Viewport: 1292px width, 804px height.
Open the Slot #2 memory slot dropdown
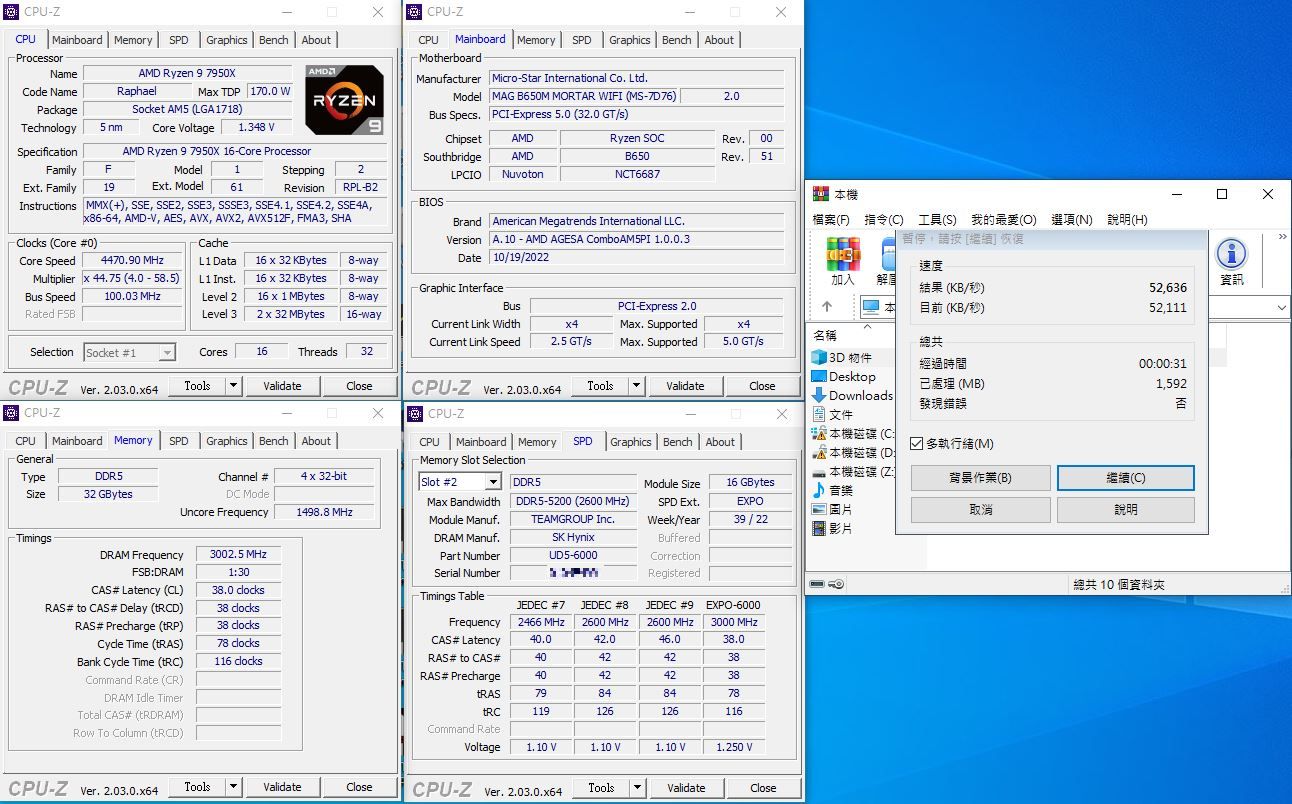492,482
